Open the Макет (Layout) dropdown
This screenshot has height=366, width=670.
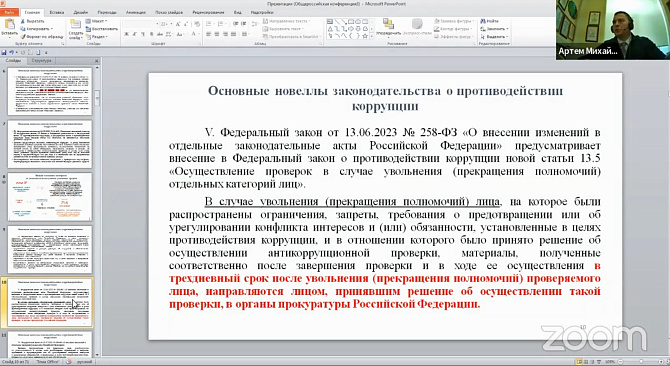coord(97,21)
